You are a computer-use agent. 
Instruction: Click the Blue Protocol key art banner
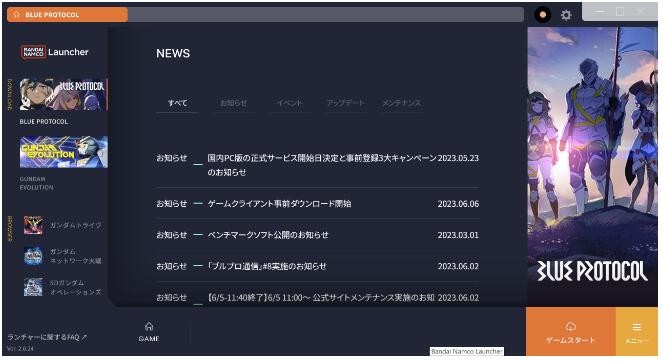click(592, 167)
